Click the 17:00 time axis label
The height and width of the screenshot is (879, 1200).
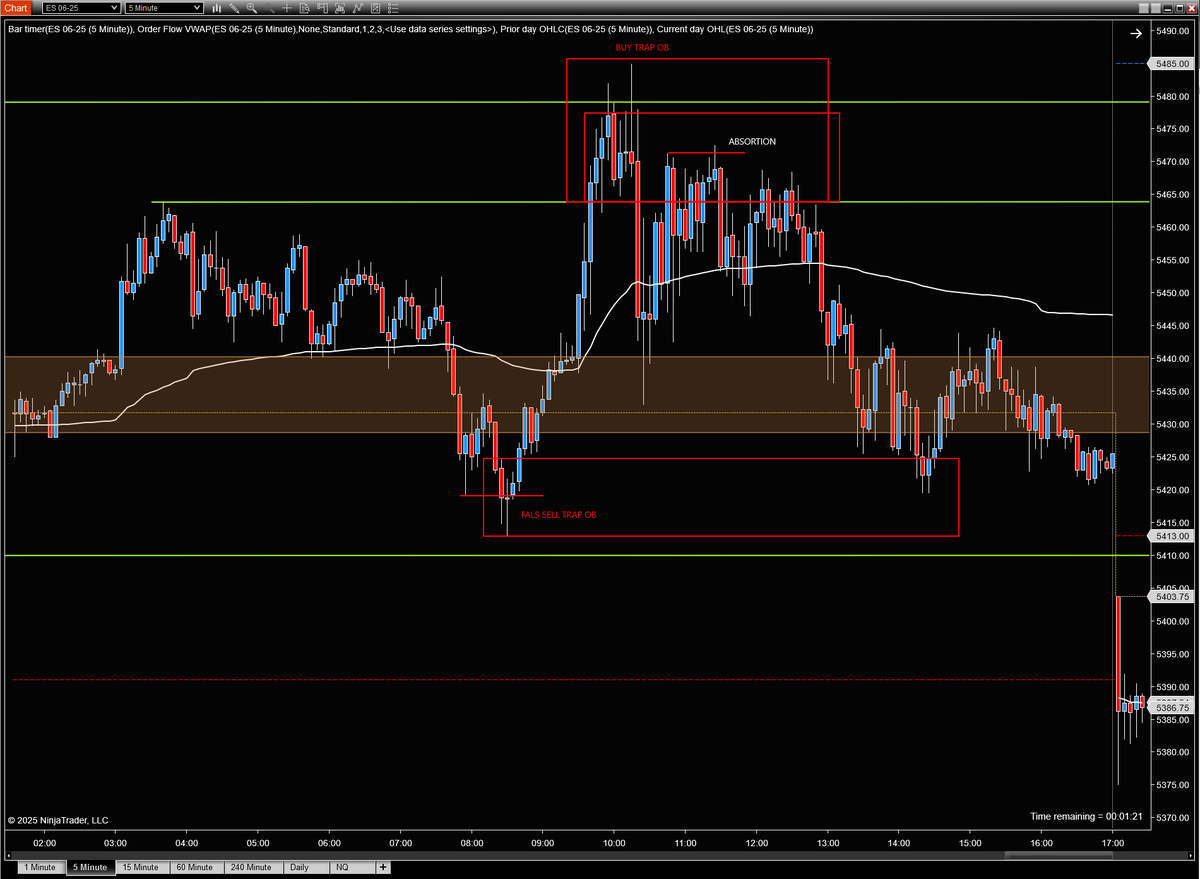[x=1112, y=843]
